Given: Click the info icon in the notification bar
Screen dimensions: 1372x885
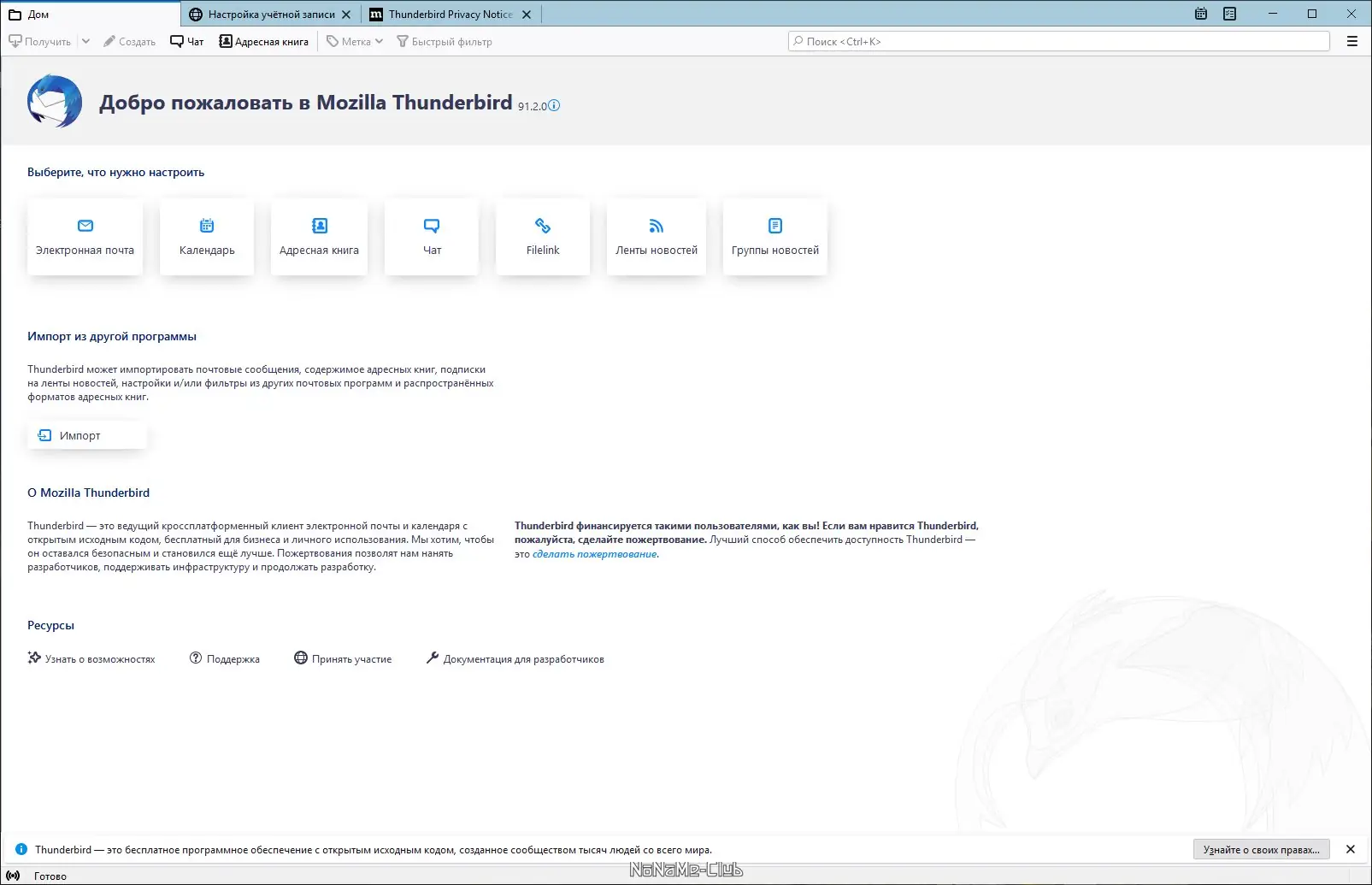Looking at the screenshot, I should [21, 849].
